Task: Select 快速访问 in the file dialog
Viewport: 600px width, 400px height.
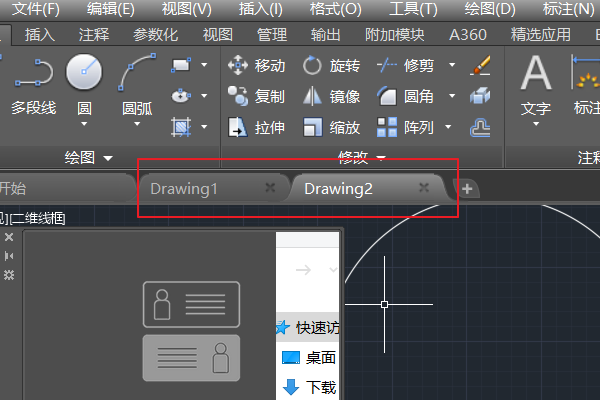Action: pos(308,328)
